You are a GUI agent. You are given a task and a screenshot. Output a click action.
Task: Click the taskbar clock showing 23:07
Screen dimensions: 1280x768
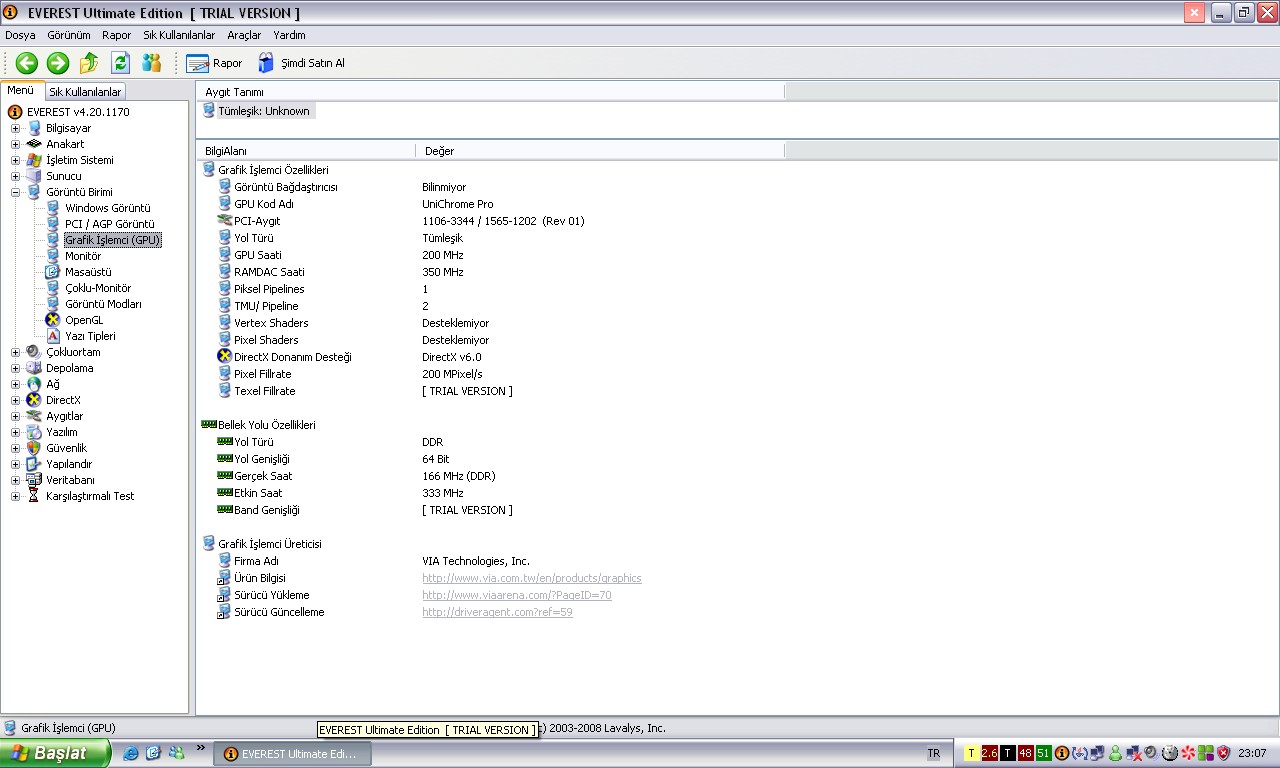(1252, 754)
